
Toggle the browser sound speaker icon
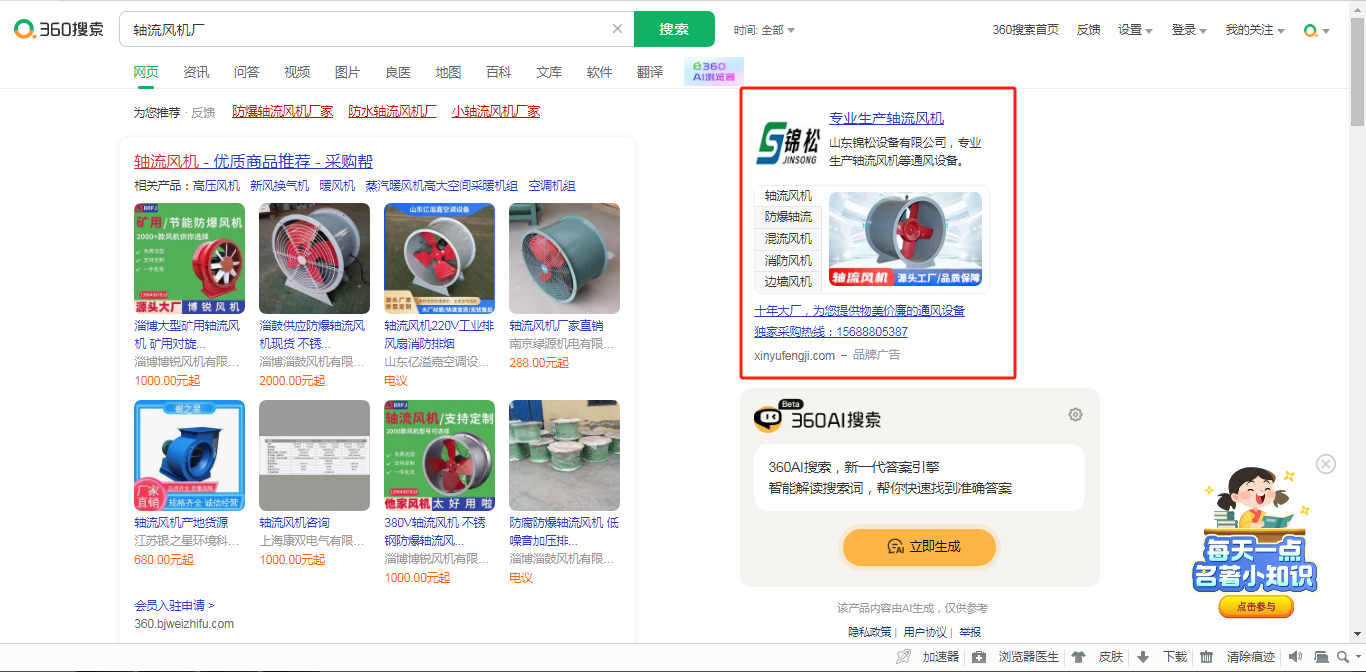pyautogui.click(x=1295, y=657)
